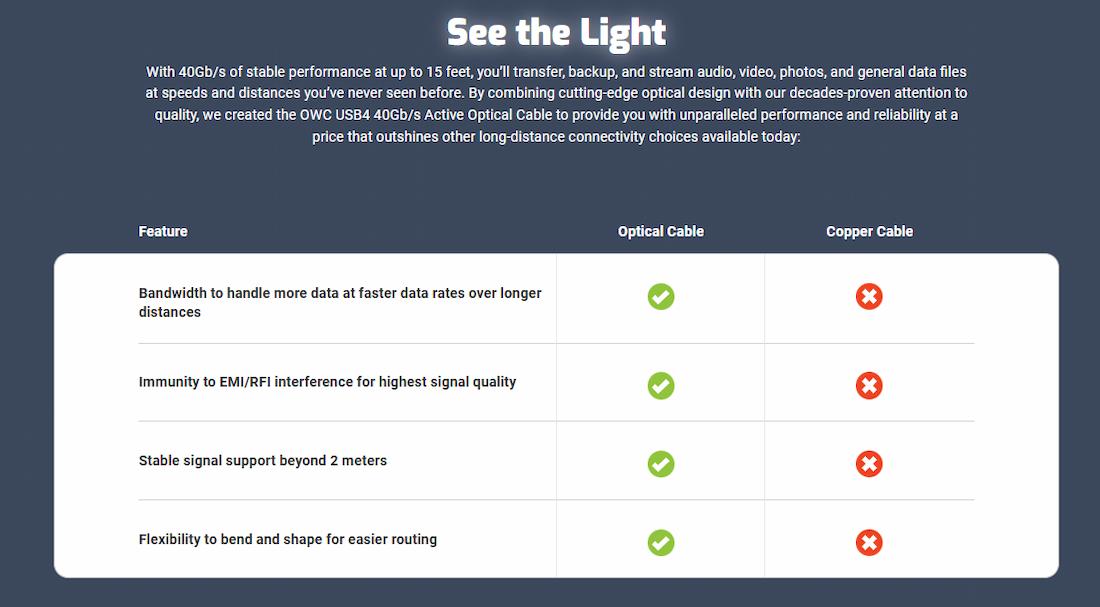1100x607 pixels.
Task: Click the See the Light heading
Action: (556, 32)
